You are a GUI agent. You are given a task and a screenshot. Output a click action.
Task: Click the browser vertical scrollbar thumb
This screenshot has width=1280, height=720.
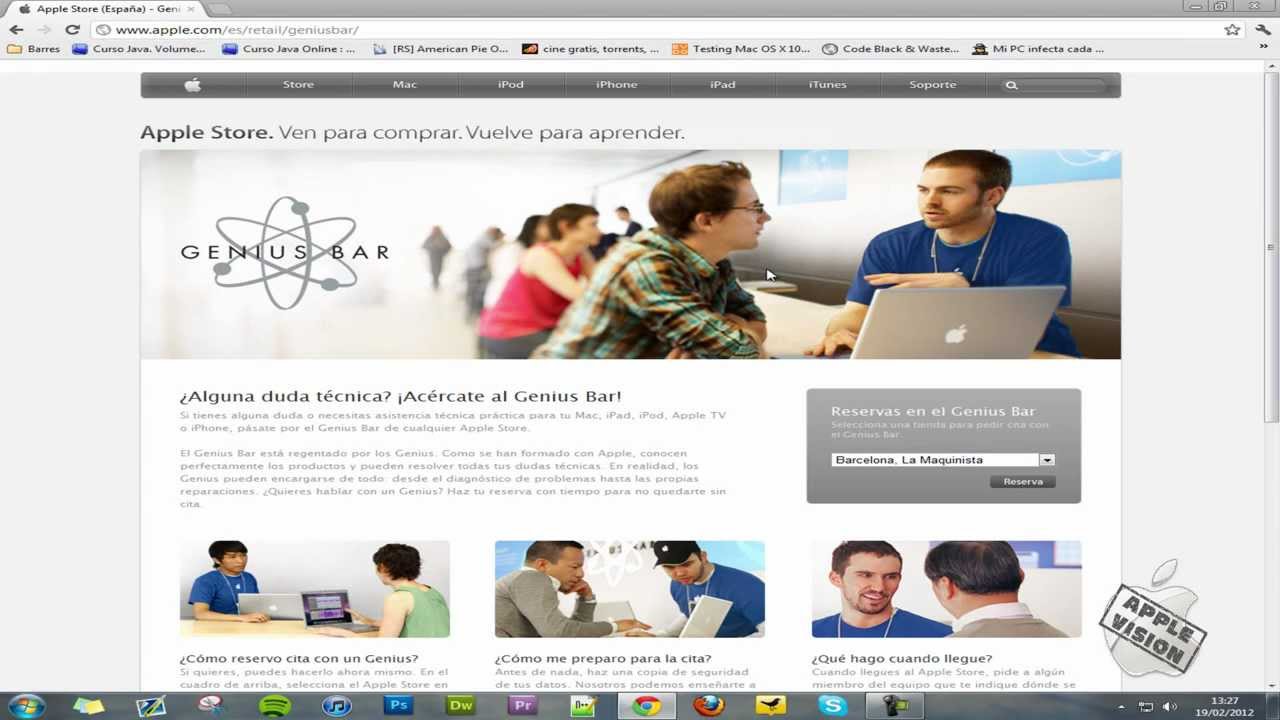[1271, 246]
